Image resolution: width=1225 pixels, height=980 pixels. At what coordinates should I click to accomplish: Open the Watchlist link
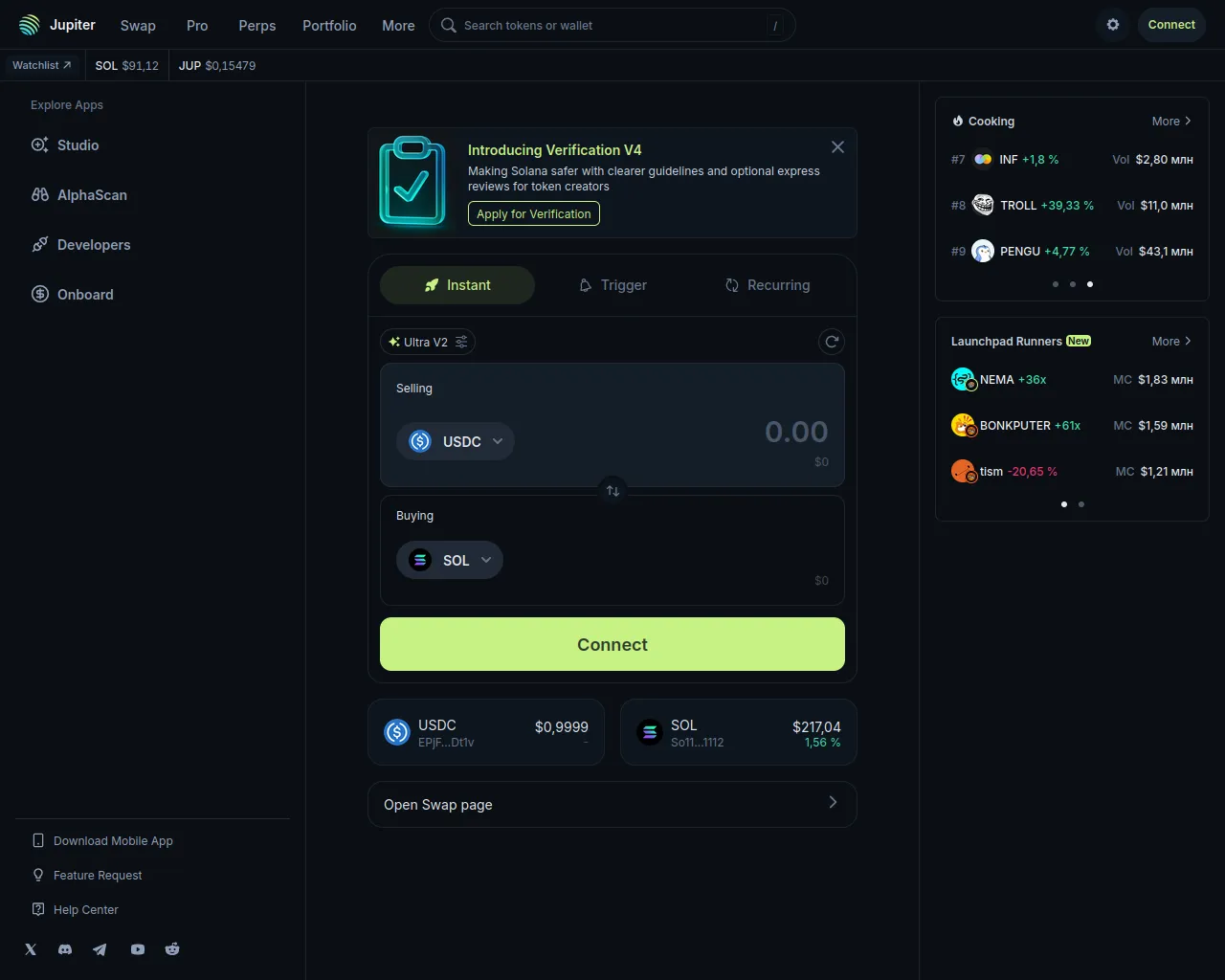[x=42, y=65]
